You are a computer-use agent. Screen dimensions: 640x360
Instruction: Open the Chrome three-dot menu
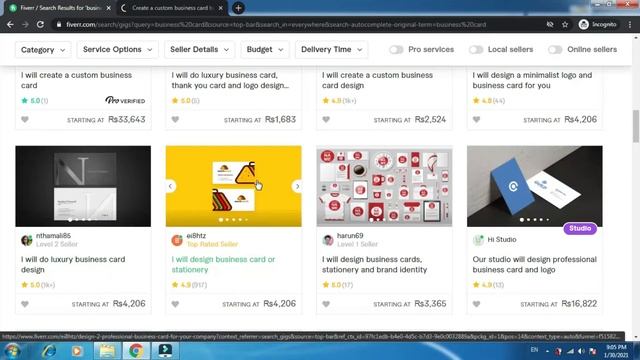coord(630,24)
